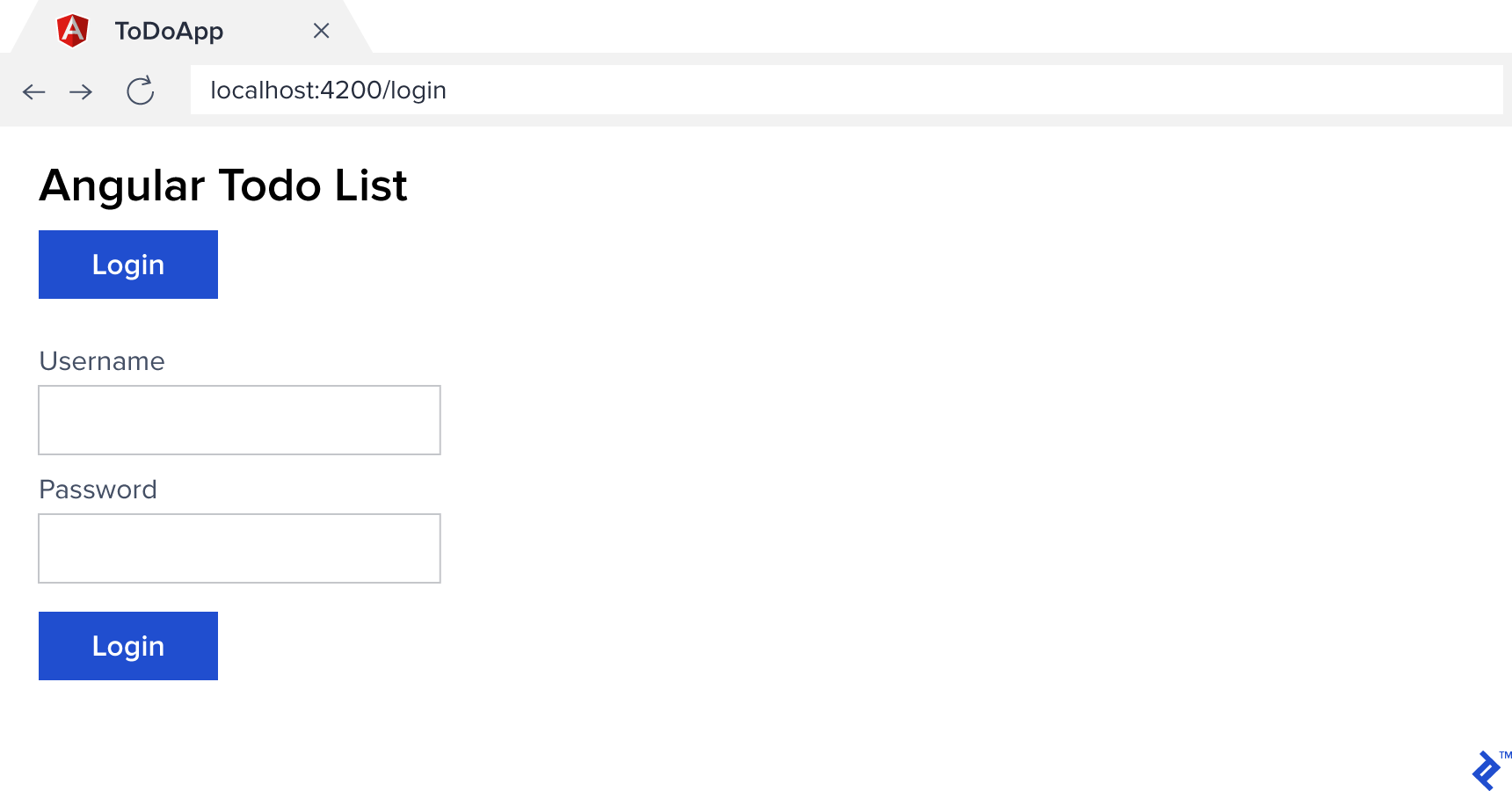Click the X to close the ToDoApp tab
The image size is (1512, 791).
(321, 31)
